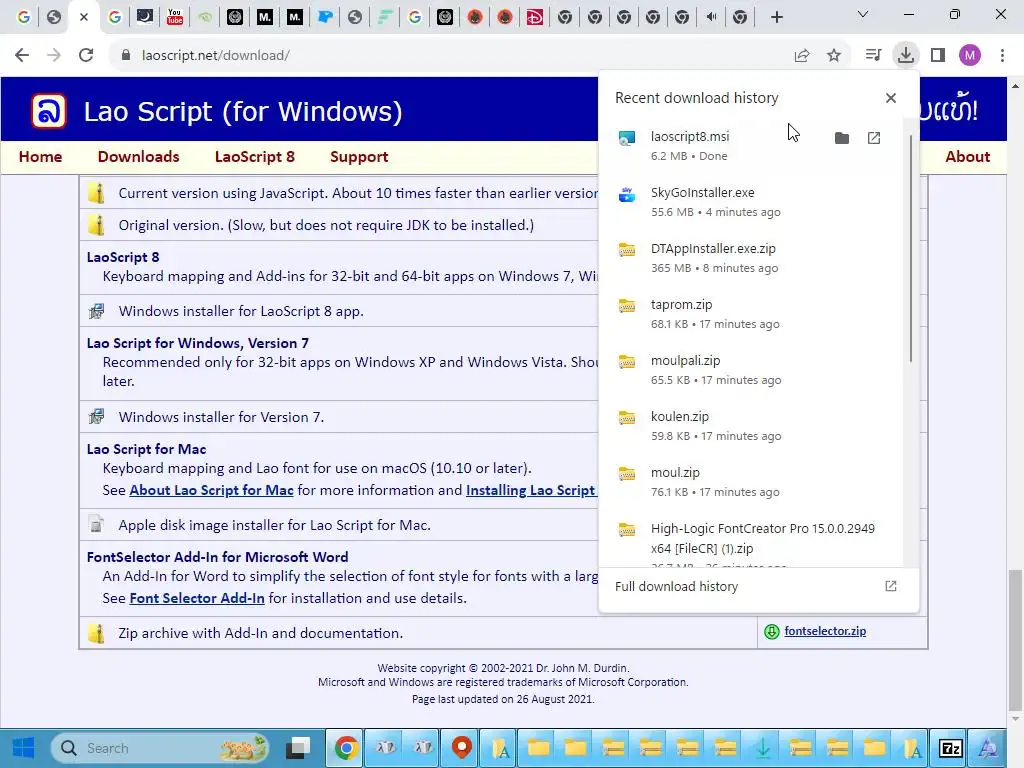Open the moul.zip download entry
Image resolution: width=1024 pixels, height=768 pixels.
click(x=750, y=482)
